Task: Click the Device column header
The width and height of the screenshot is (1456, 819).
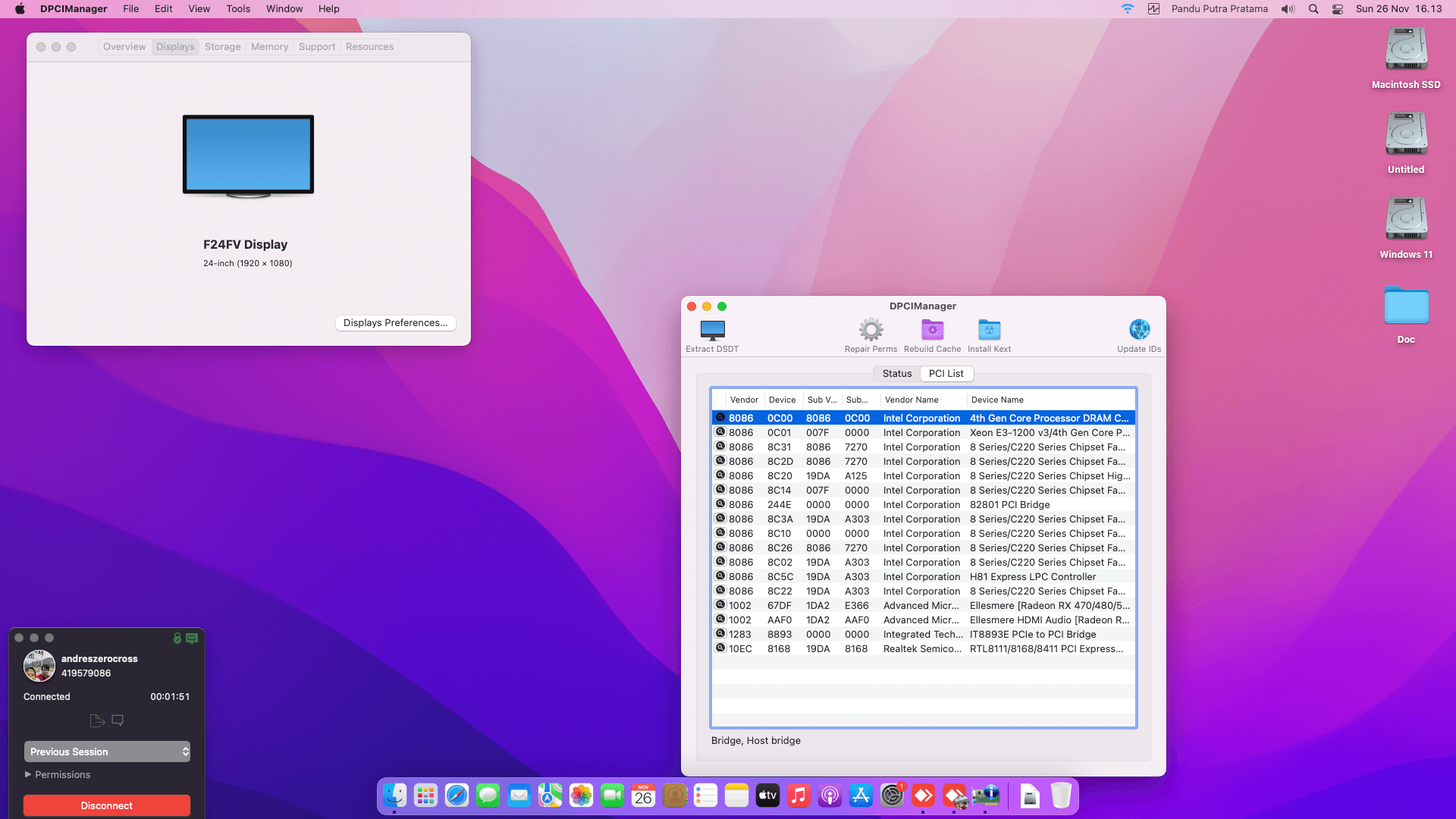Action: (783, 400)
